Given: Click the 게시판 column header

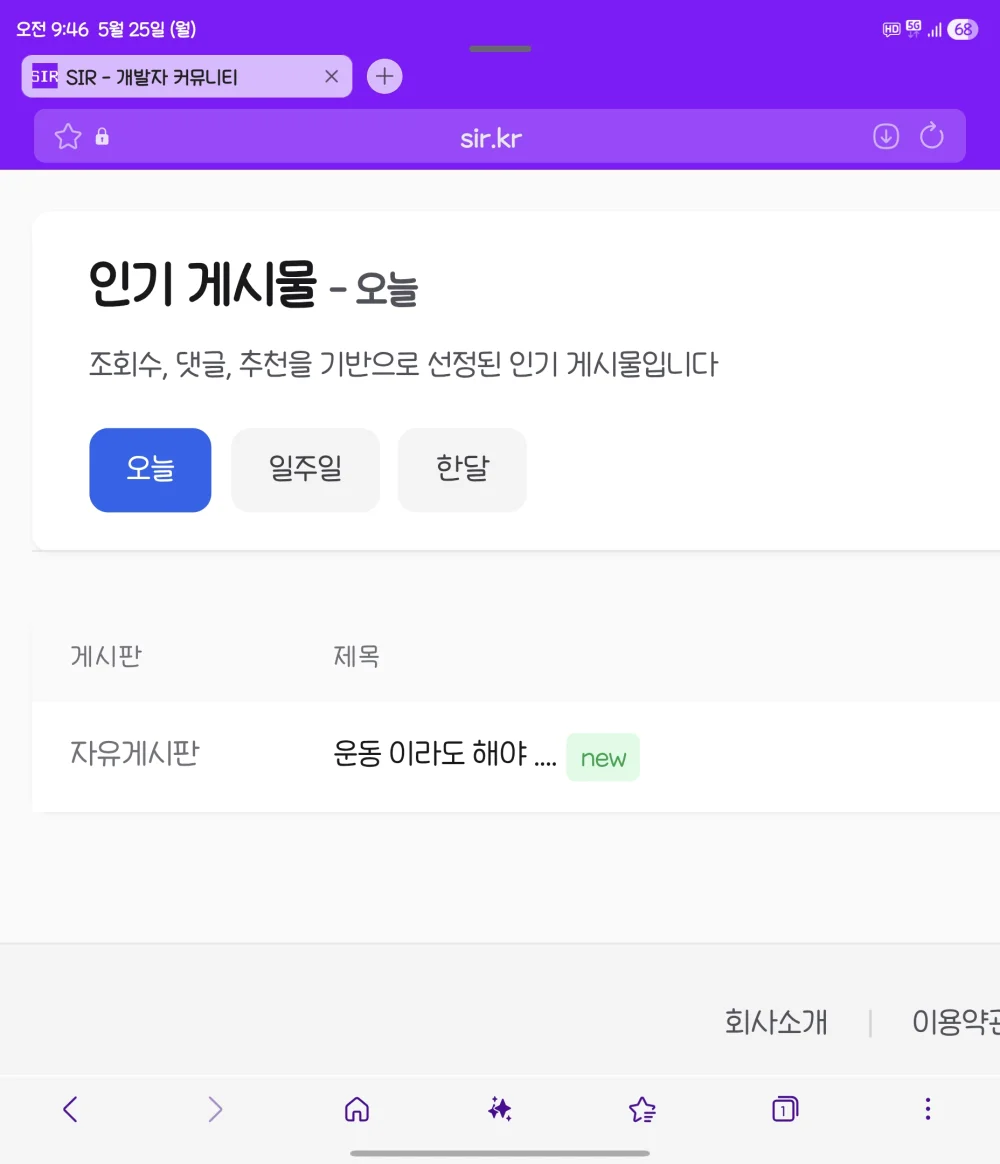Looking at the screenshot, I should (x=105, y=656).
